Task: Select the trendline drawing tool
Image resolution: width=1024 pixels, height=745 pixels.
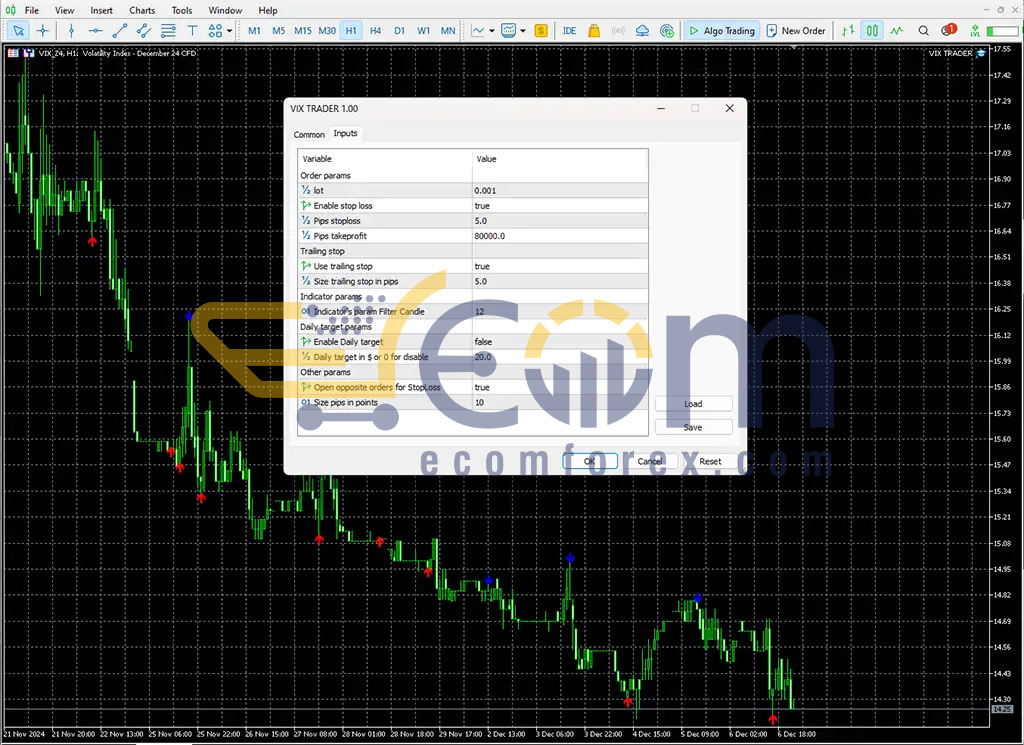Action: pos(120,31)
